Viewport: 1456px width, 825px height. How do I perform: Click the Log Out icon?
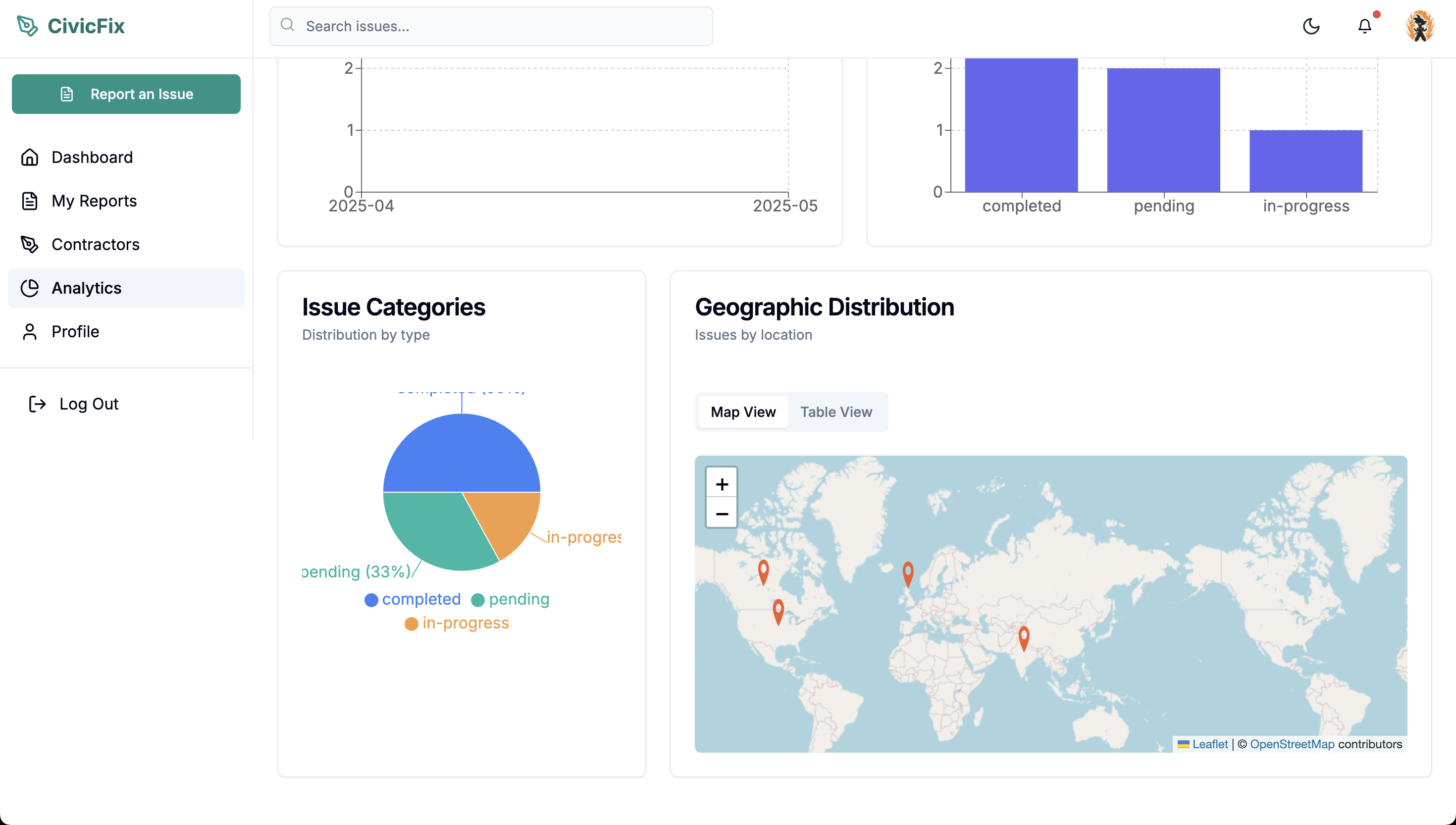tap(38, 404)
